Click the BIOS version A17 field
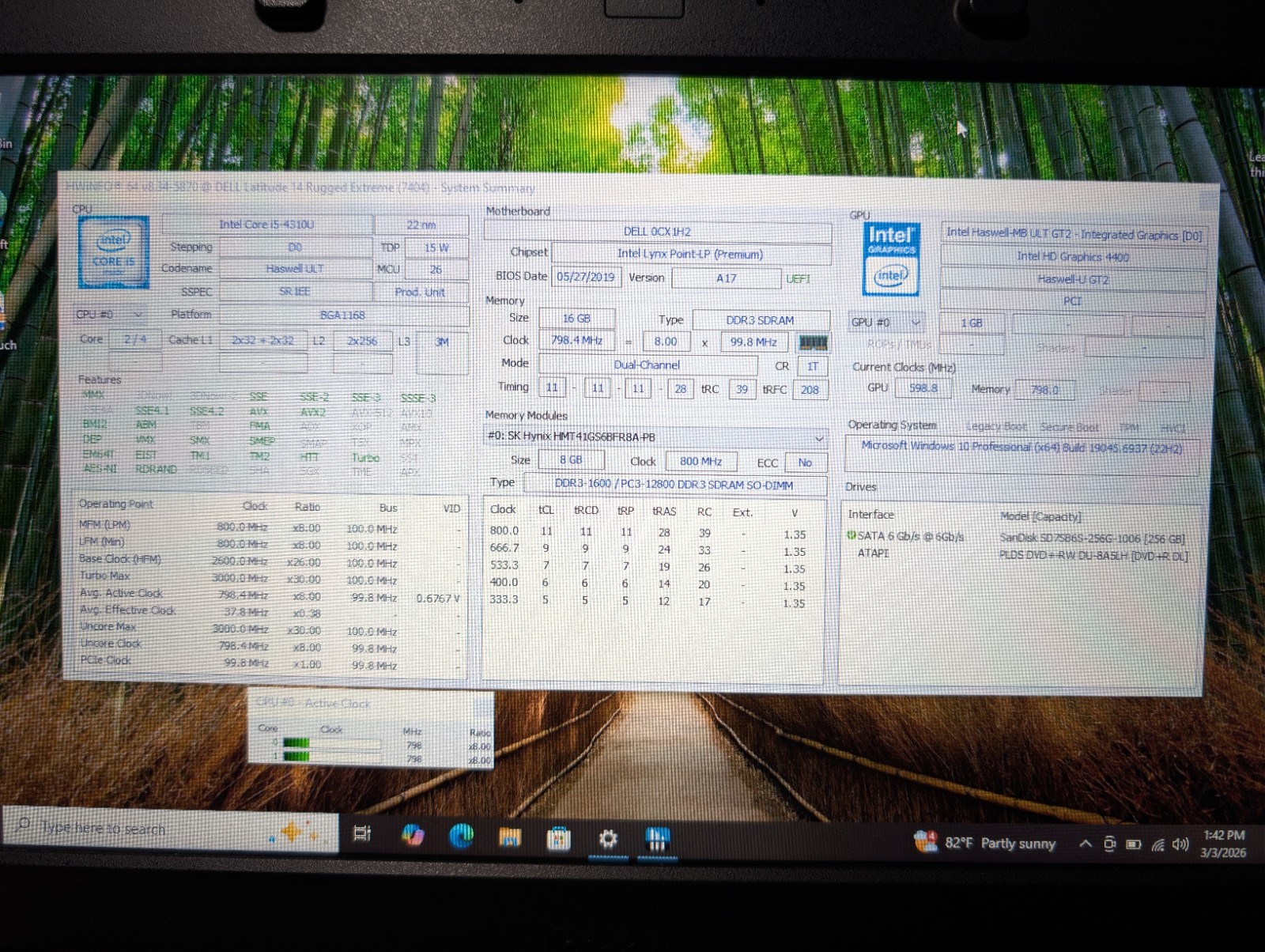This screenshot has width=1265, height=952. (726, 278)
